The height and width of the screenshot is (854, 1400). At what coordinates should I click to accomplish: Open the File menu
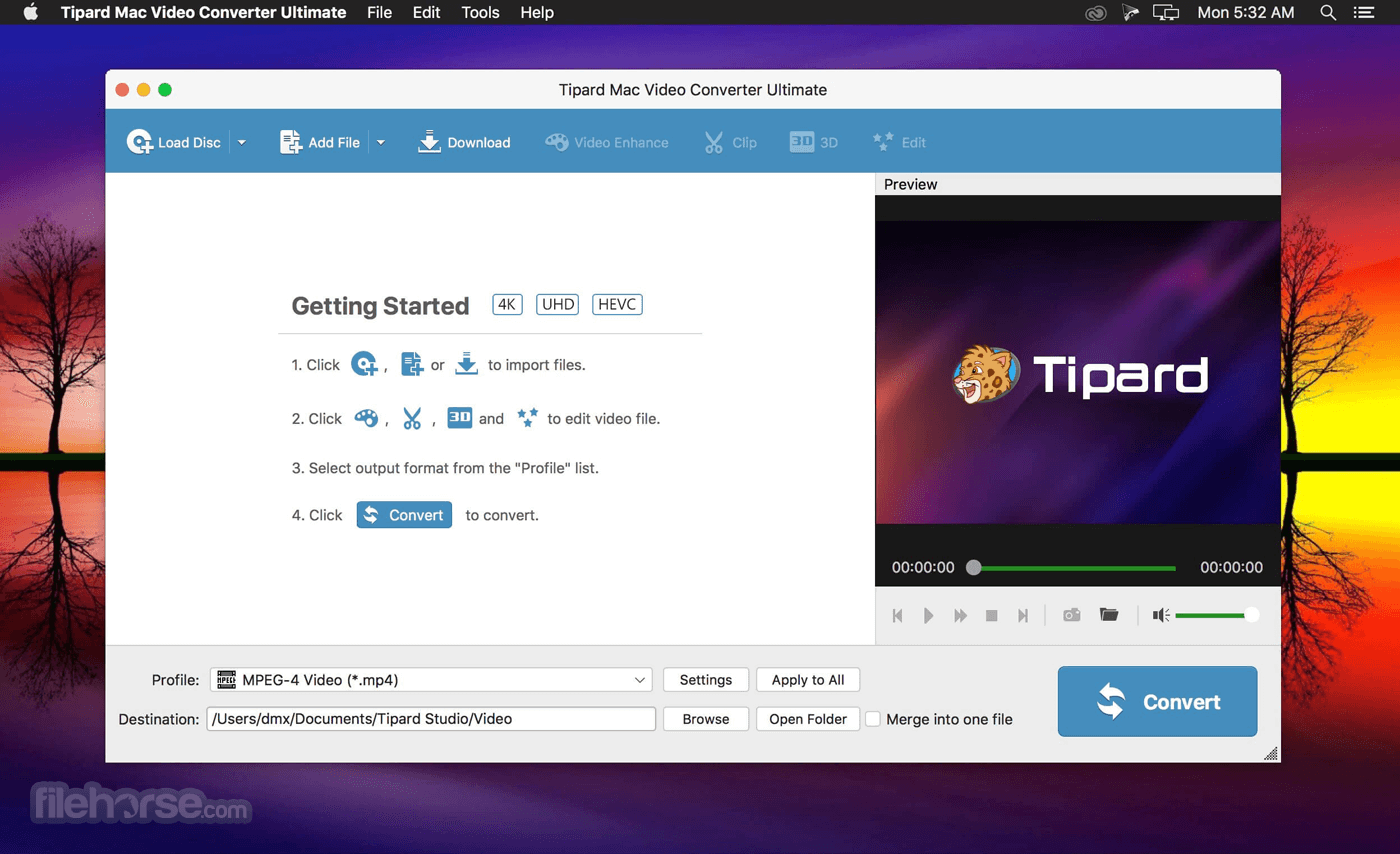pyautogui.click(x=379, y=13)
